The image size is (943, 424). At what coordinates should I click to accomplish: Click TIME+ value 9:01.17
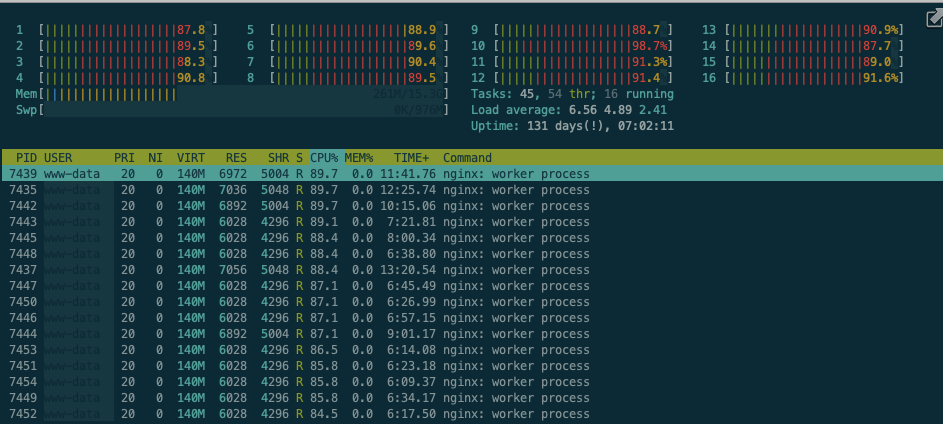point(411,334)
